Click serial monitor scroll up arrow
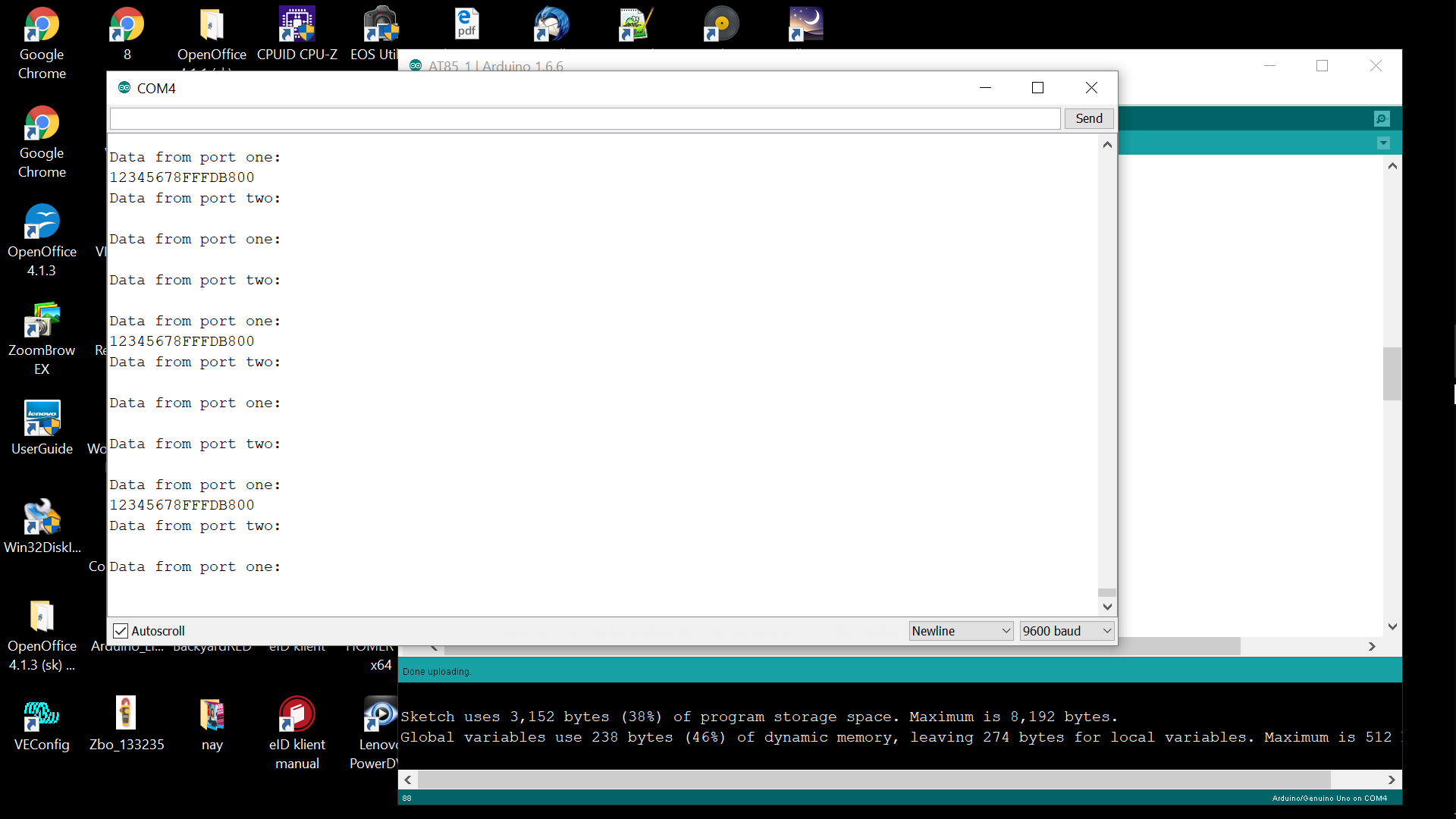This screenshot has height=819, width=1456. pyautogui.click(x=1107, y=145)
